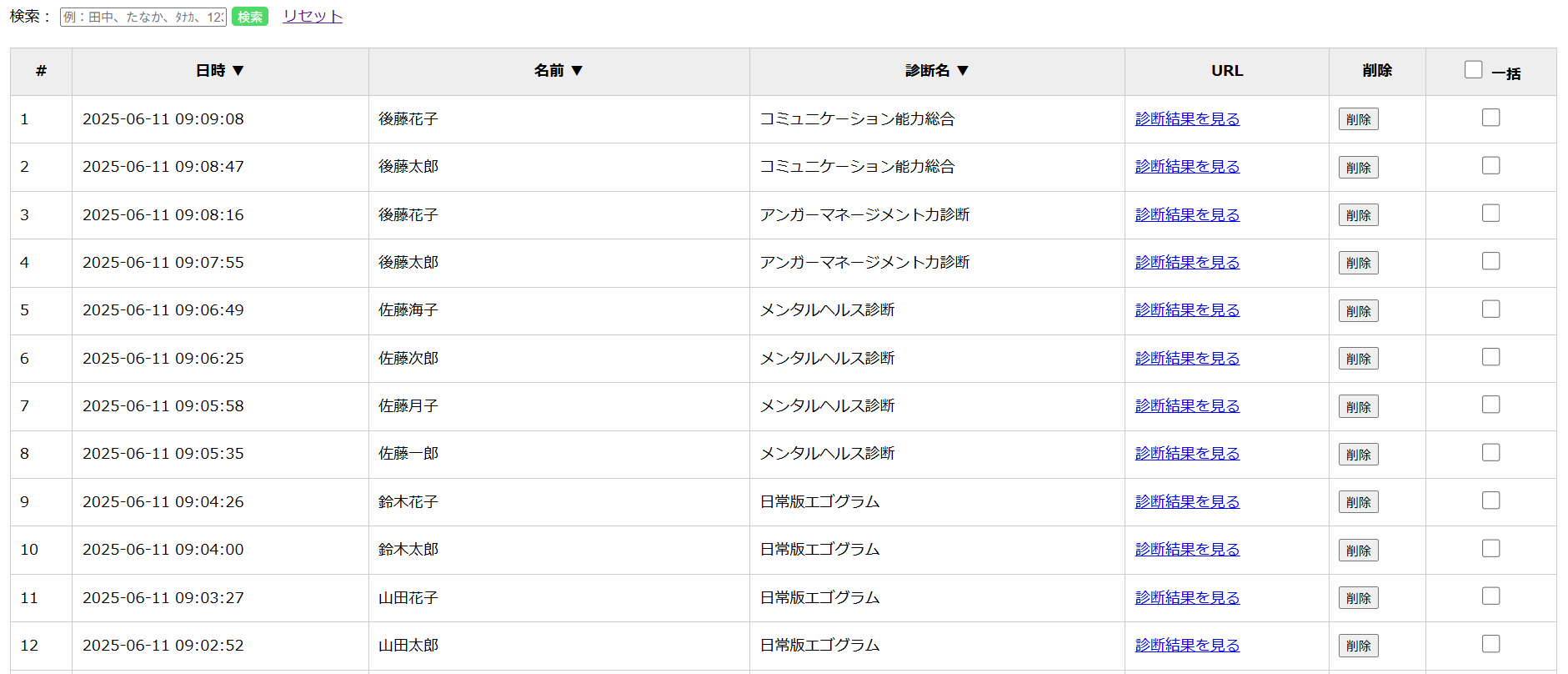Sort table by 名前 column arrow

pyautogui.click(x=576, y=71)
